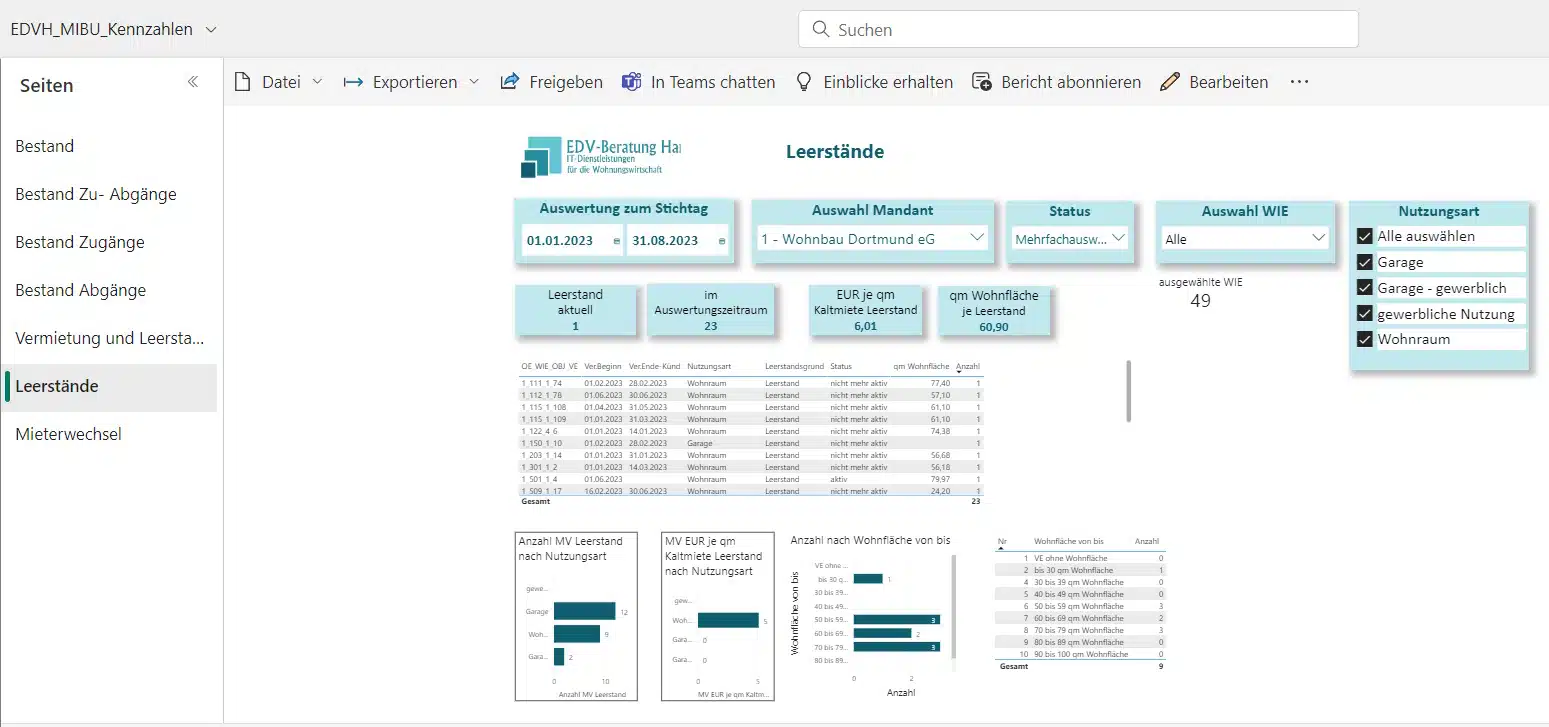1549x727 pixels.
Task: Open In Teams chatten via Teams icon
Action: tap(631, 82)
